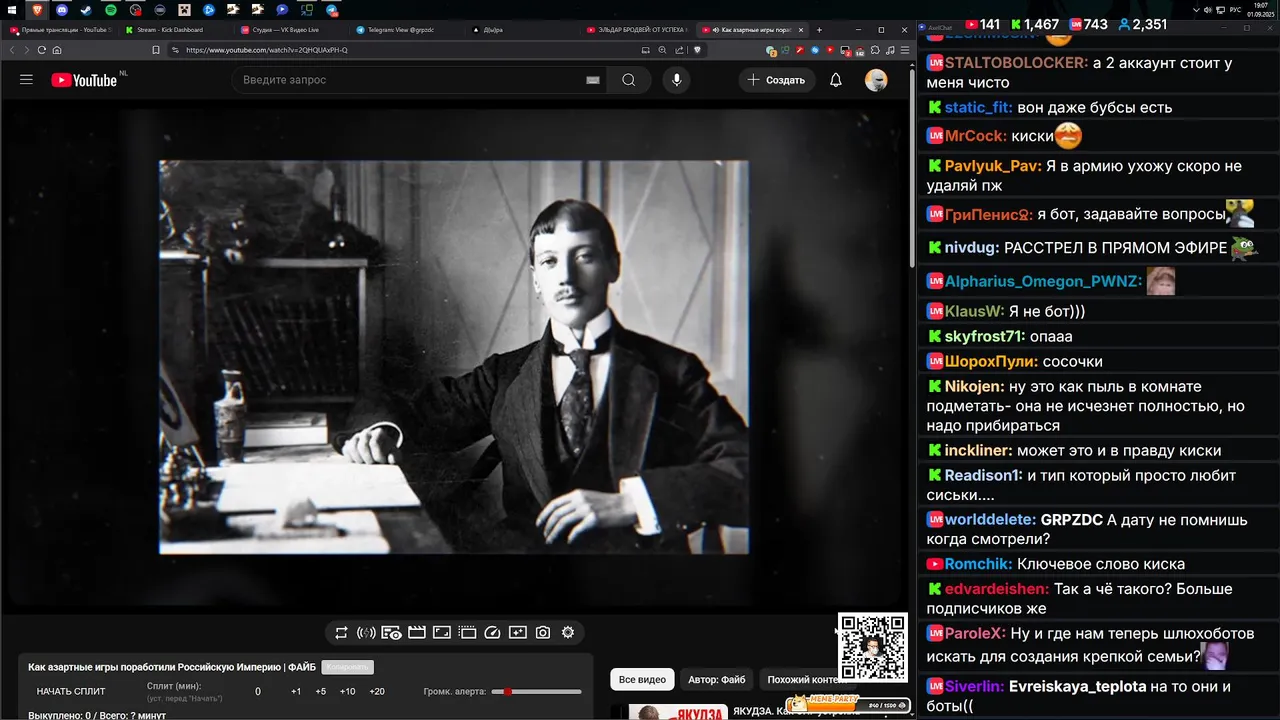Viewport: 1280px width, 720px height.
Task: Start voice search with microphone icon
Action: click(x=677, y=80)
